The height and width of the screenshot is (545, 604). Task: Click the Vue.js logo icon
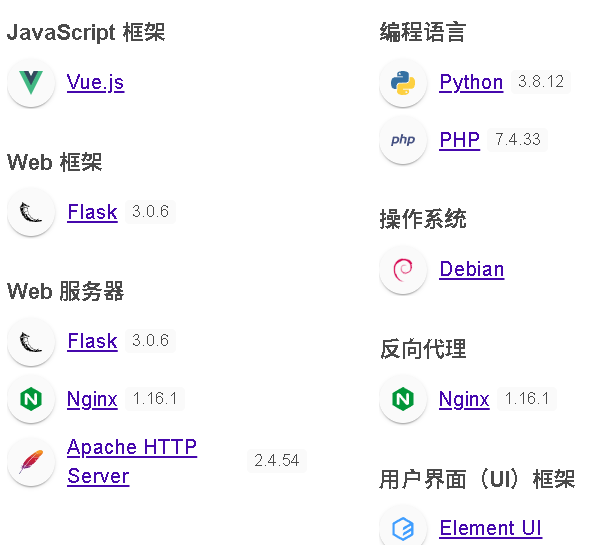pyautogui.click(x=31, y=82)
